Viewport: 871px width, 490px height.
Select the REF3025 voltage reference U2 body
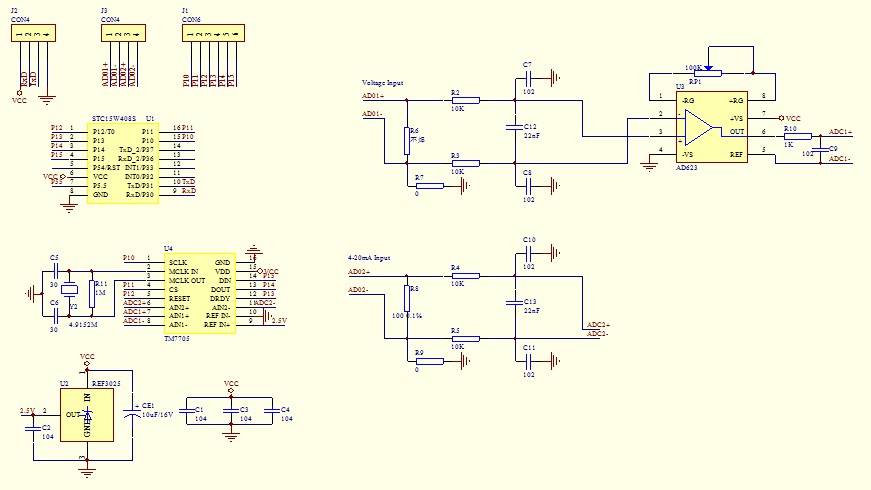click(x=87, y=415)
